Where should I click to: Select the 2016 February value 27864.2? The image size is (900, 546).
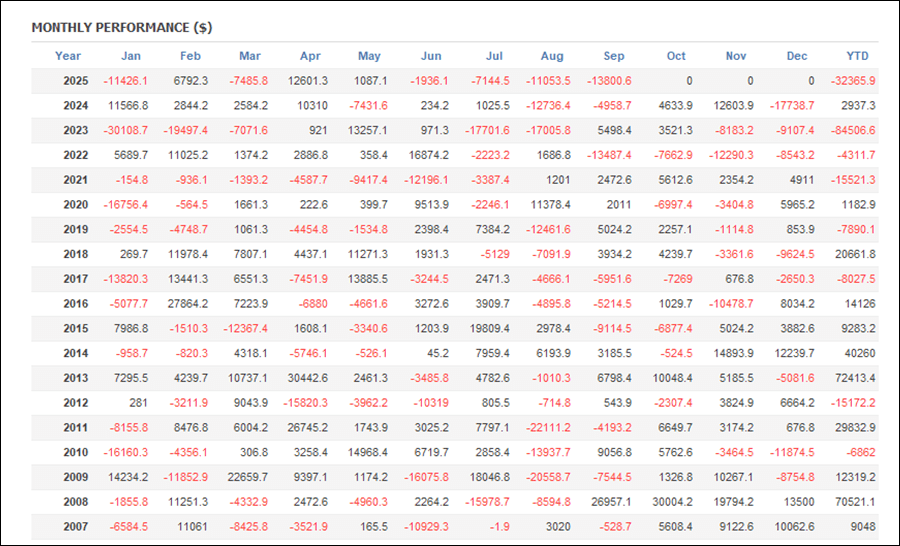(x=183, y=304)
